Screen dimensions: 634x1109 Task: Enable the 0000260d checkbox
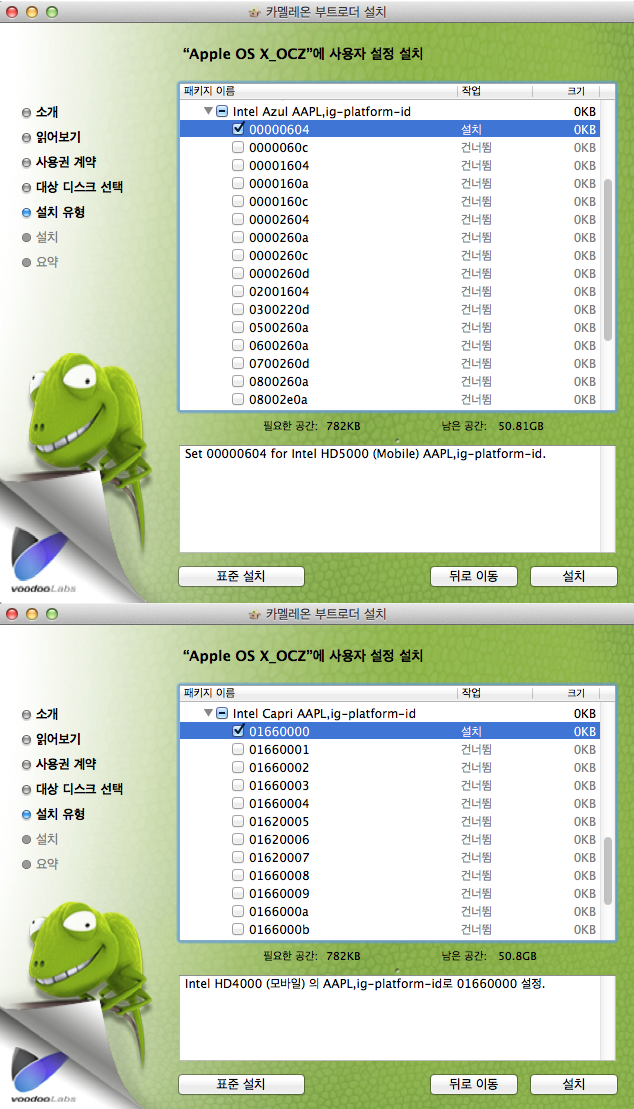coord(238,273)
